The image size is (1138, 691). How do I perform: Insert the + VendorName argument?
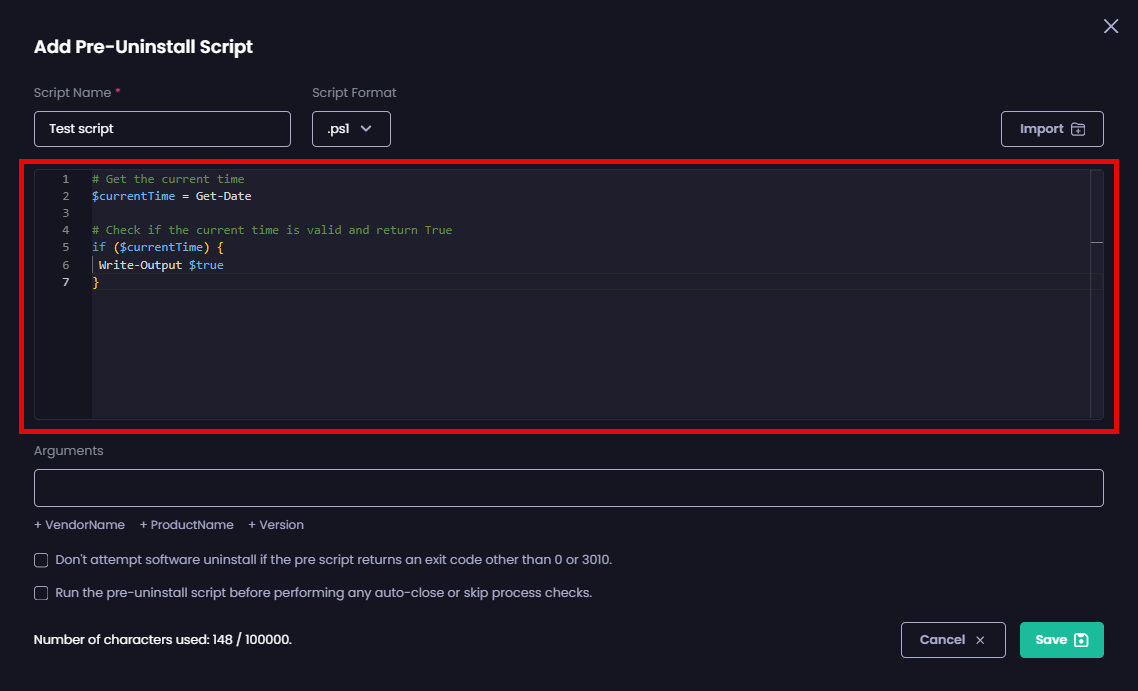(80, 525)
